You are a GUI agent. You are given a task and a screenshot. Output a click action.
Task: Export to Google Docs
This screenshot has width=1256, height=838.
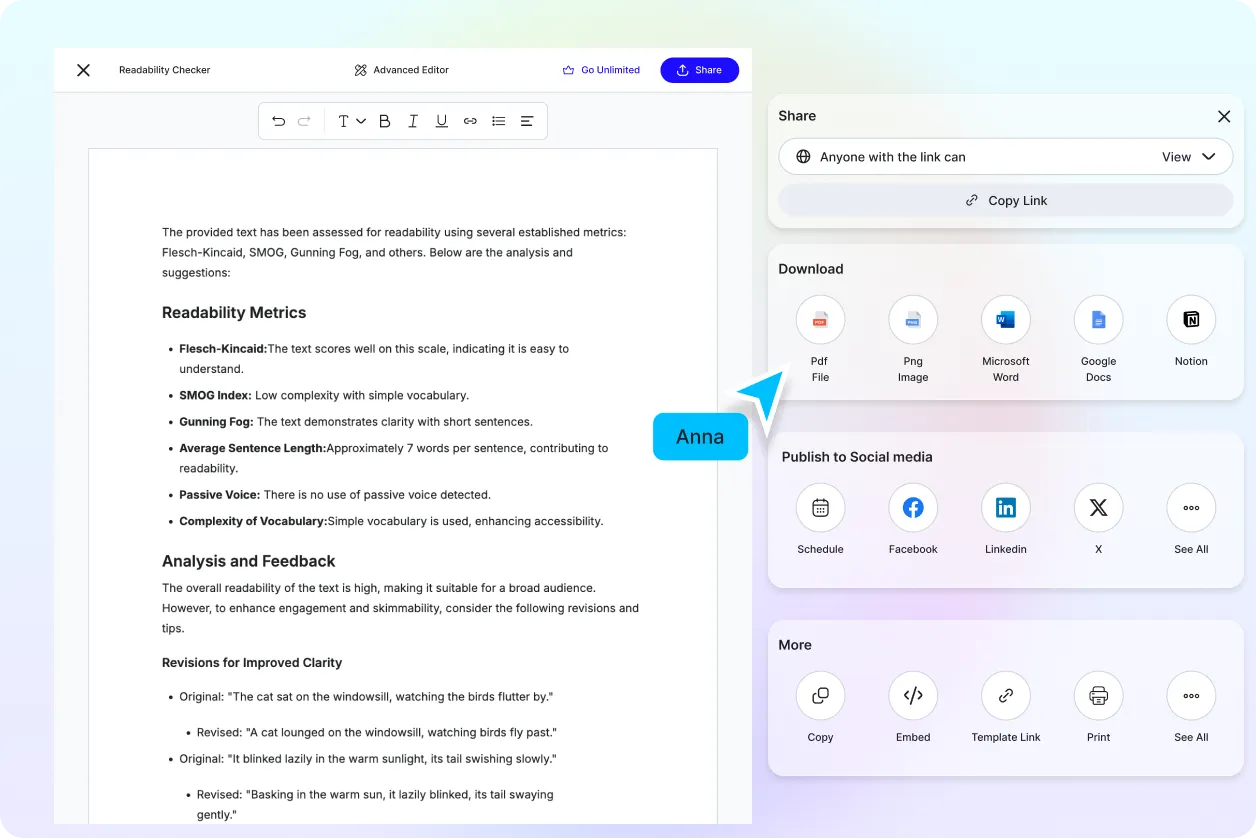coord(1098,320)
